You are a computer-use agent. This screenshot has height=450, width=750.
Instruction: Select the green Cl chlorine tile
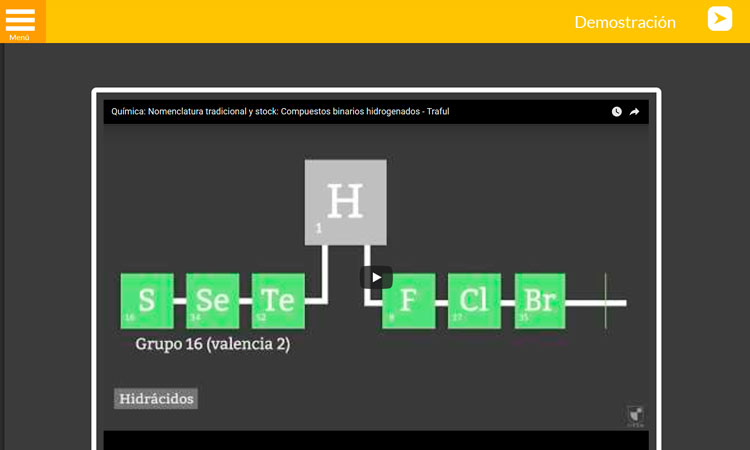(x=474, y=301)
